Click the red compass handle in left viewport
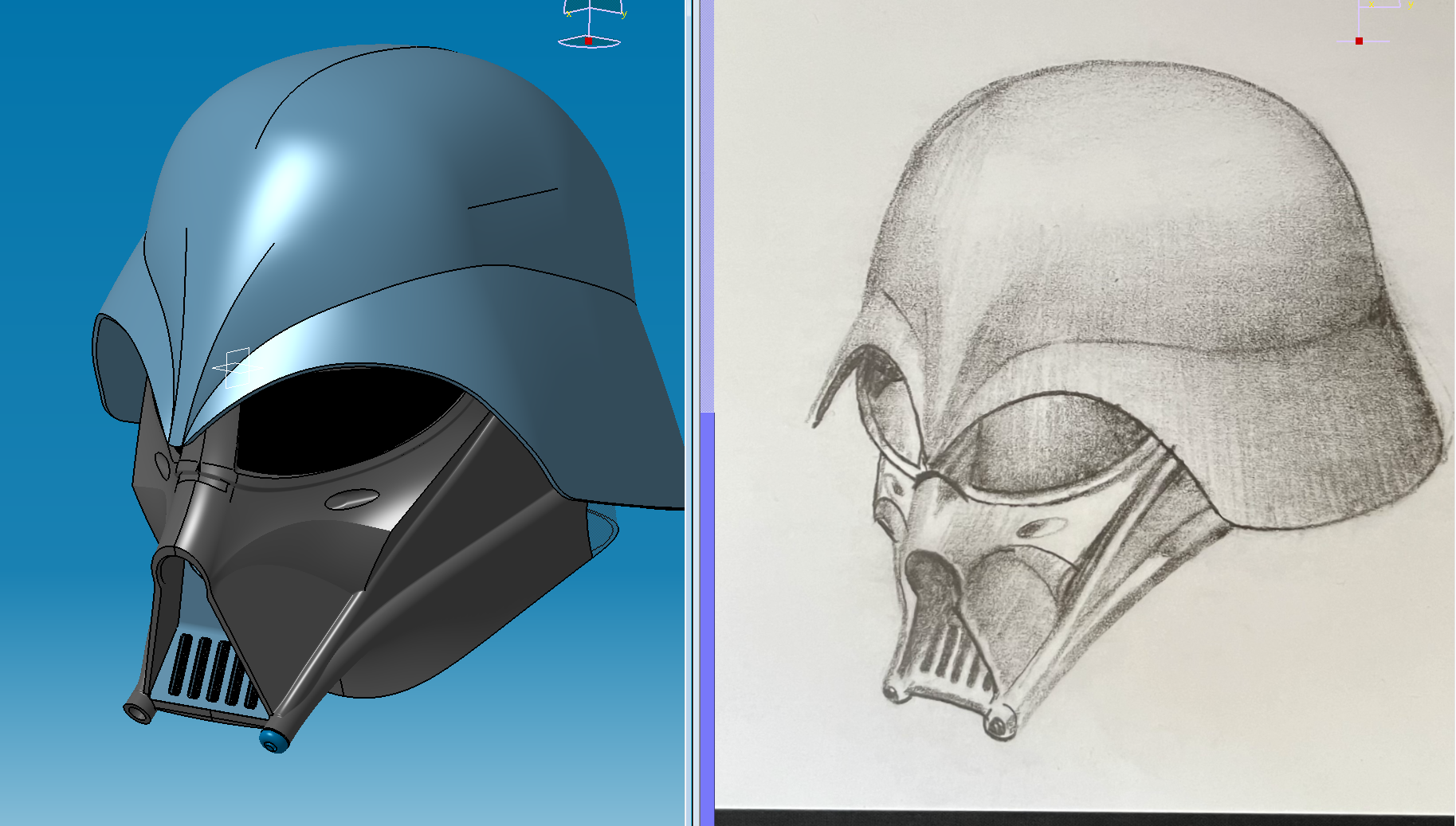Screen dimensions: 1456x826 point(588,41)
